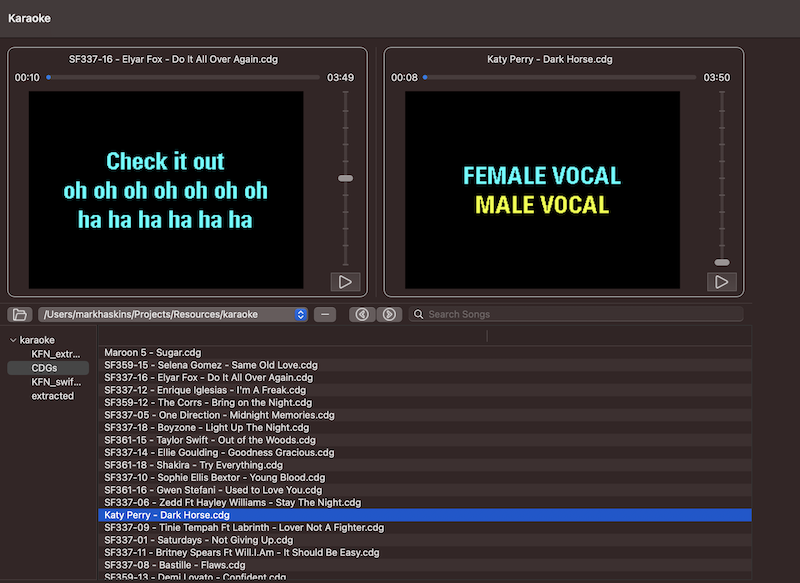The image size is (800, 583).
Task: Select Sophie Ellis Bextor - Young Blood.cdg
Action: click(x=424, y=477)
